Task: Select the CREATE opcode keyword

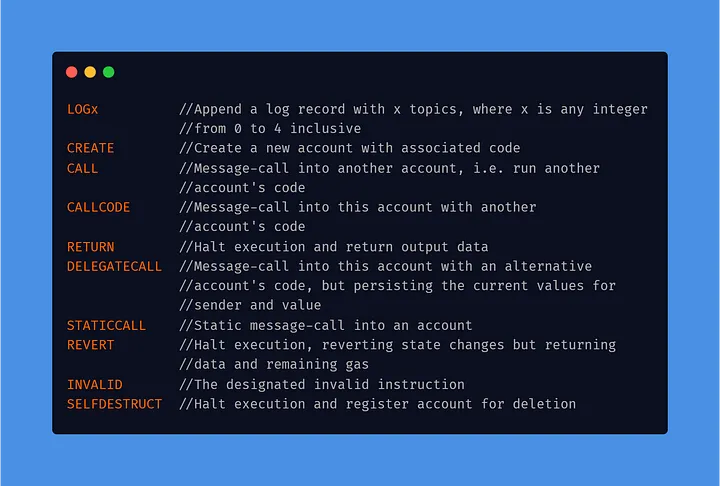Action: point(91,148)
